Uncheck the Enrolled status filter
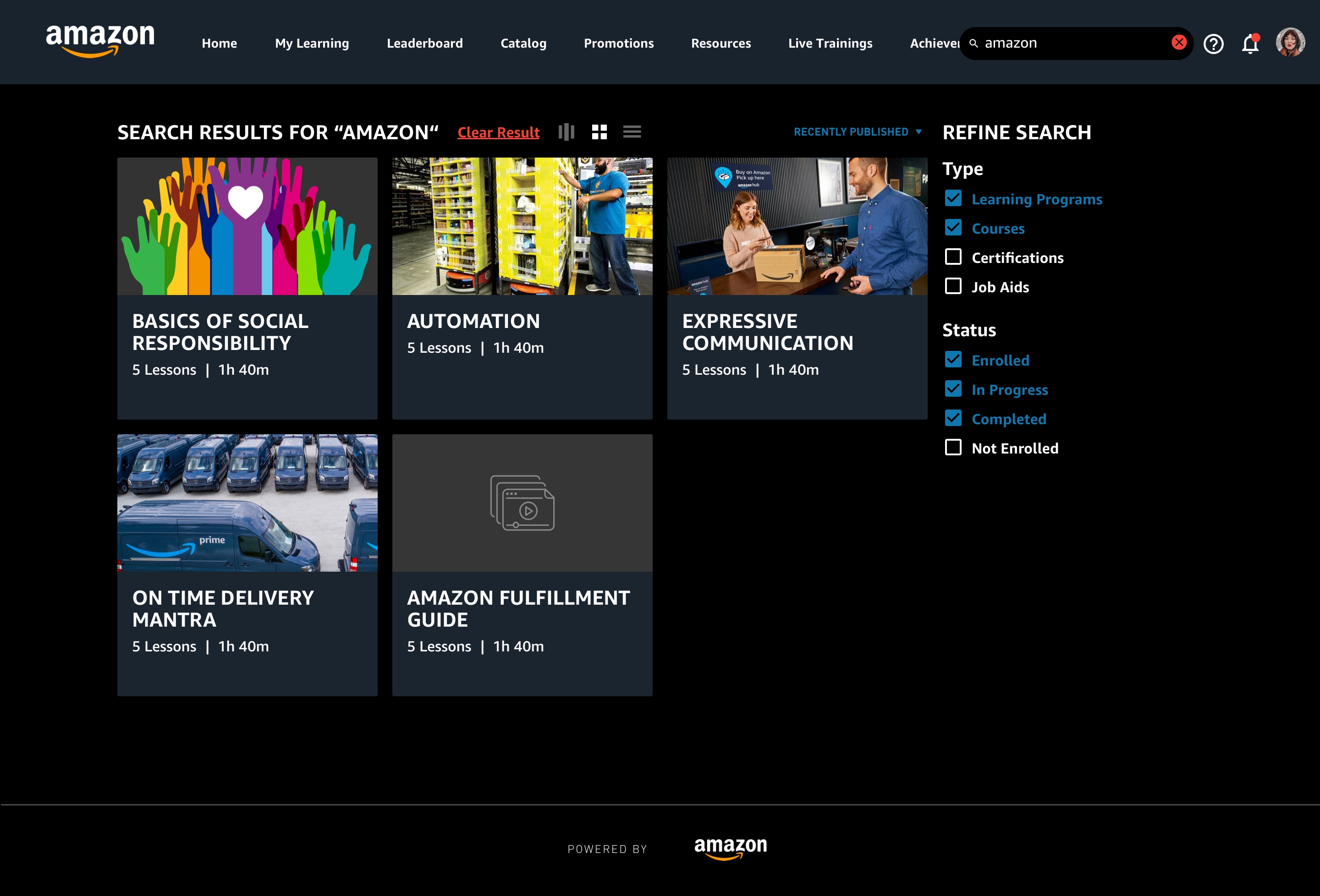 tap(953, 360)
